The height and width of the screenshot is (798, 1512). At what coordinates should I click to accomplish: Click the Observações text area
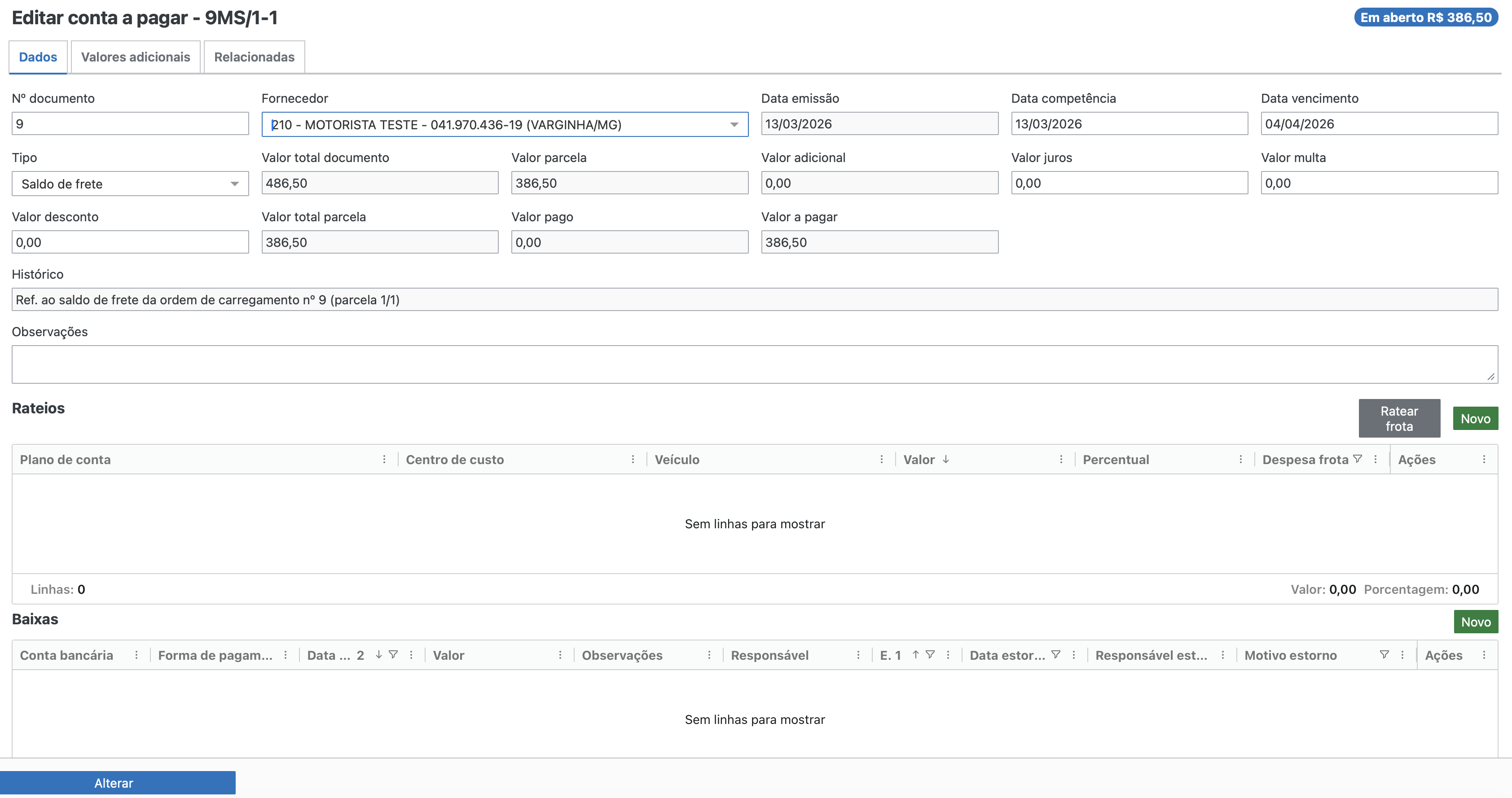(x=754, y=364)
